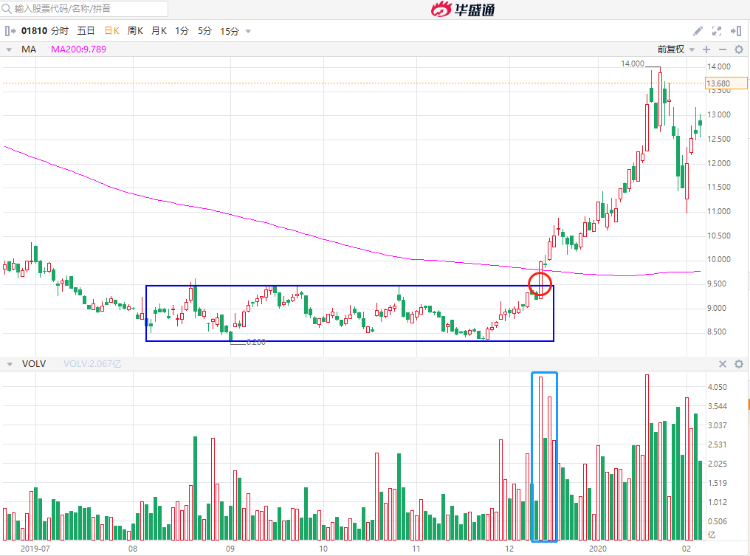Open volume panel settings gear

tap(739, 364)
